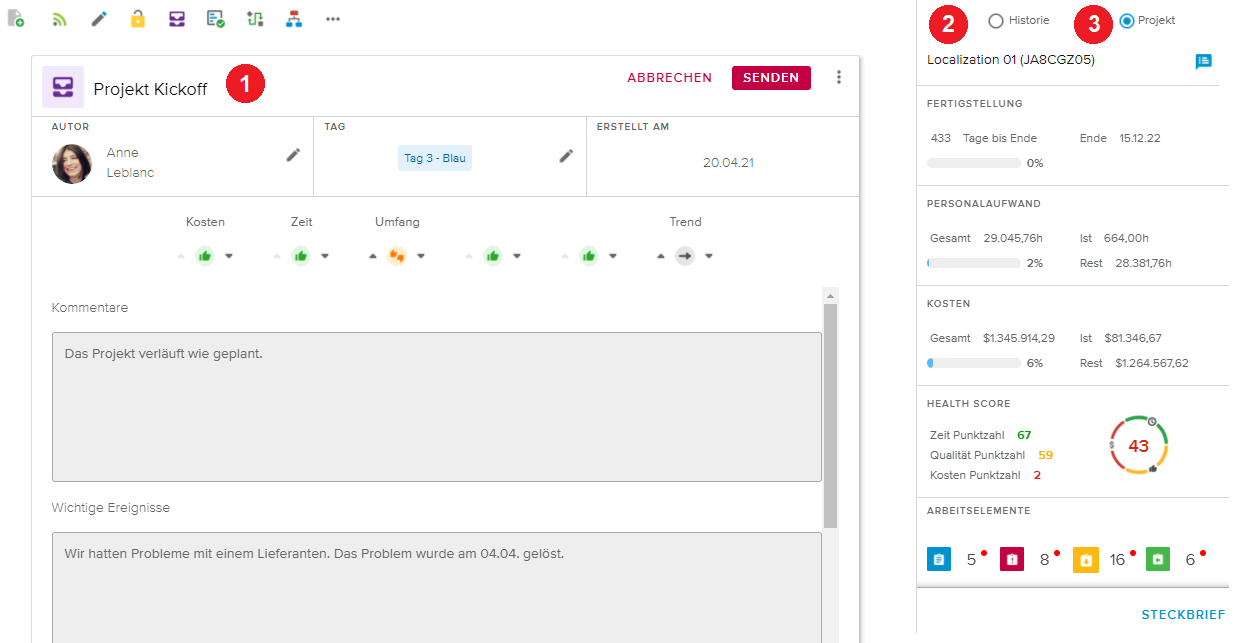Open the Trend indicator dropdown arrow

click(x=709, y=256)
